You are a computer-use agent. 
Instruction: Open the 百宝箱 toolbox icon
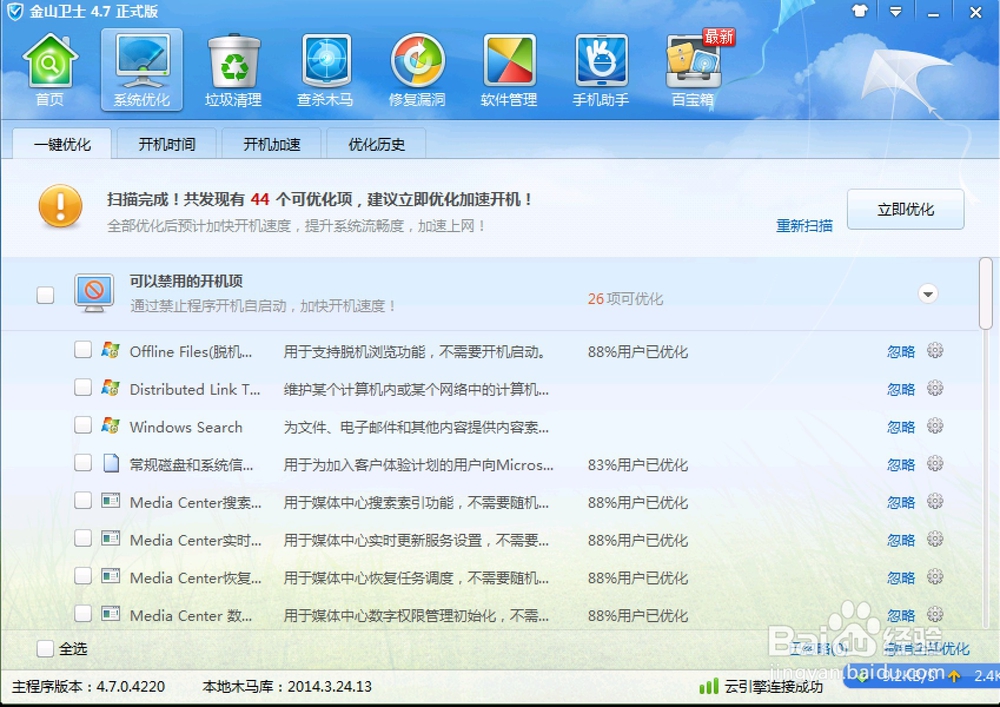[x=691, y=68]
